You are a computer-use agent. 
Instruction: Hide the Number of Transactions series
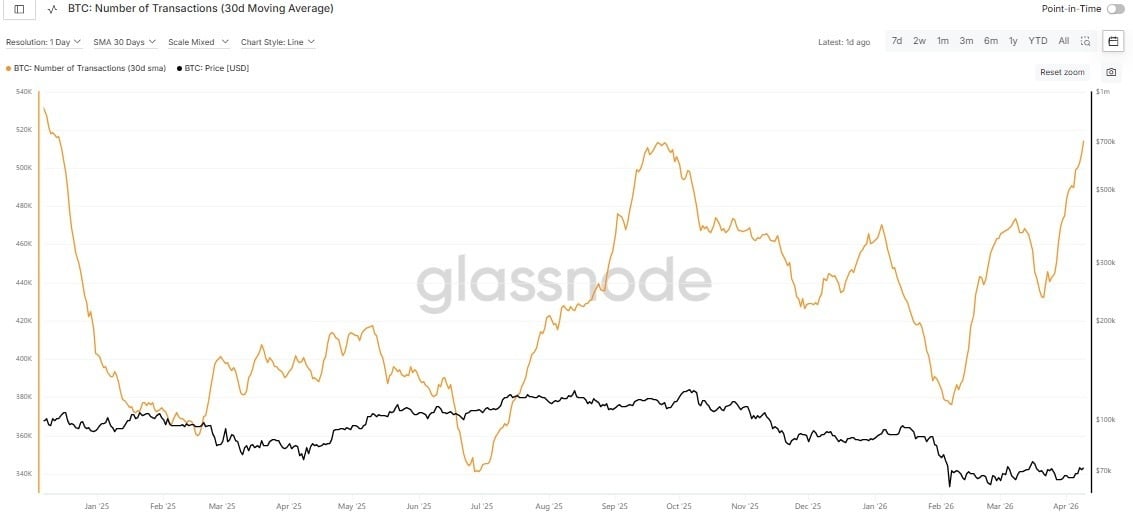[86, 68]
